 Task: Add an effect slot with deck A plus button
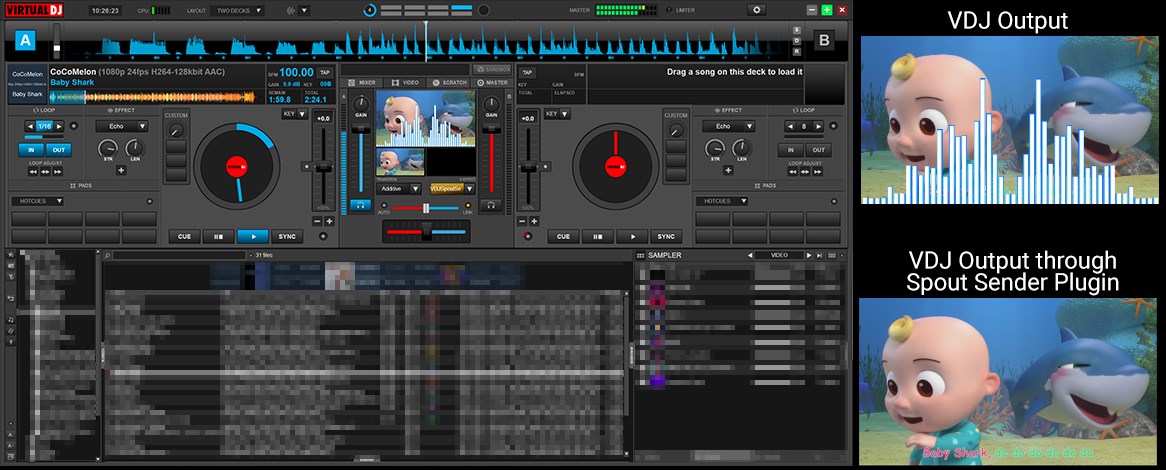click(121, 170)
